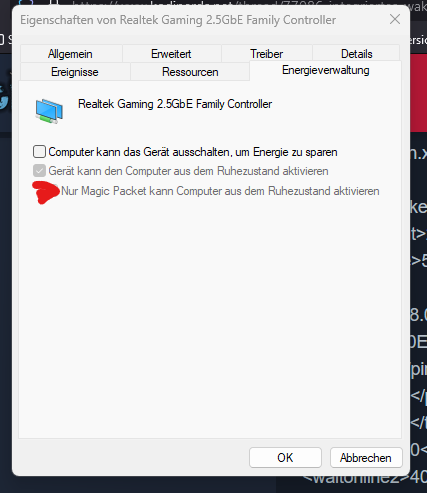
Task: Open the Ereignisse tab
Action: tap(75, 72)
